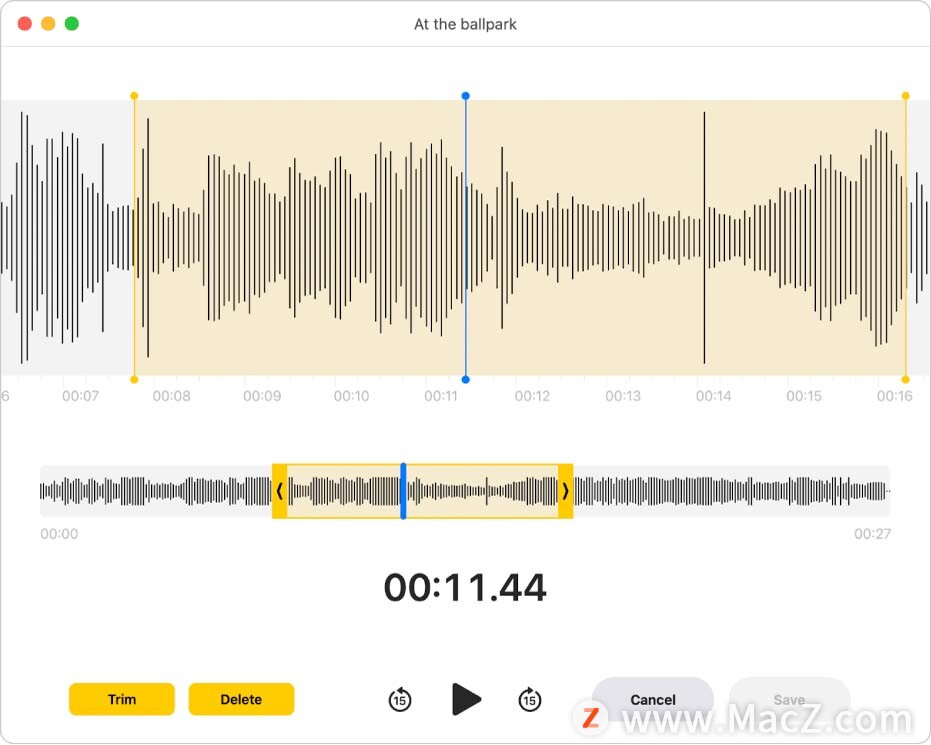Close the window with the red button

pyautogui.click(x=25, y=24)
